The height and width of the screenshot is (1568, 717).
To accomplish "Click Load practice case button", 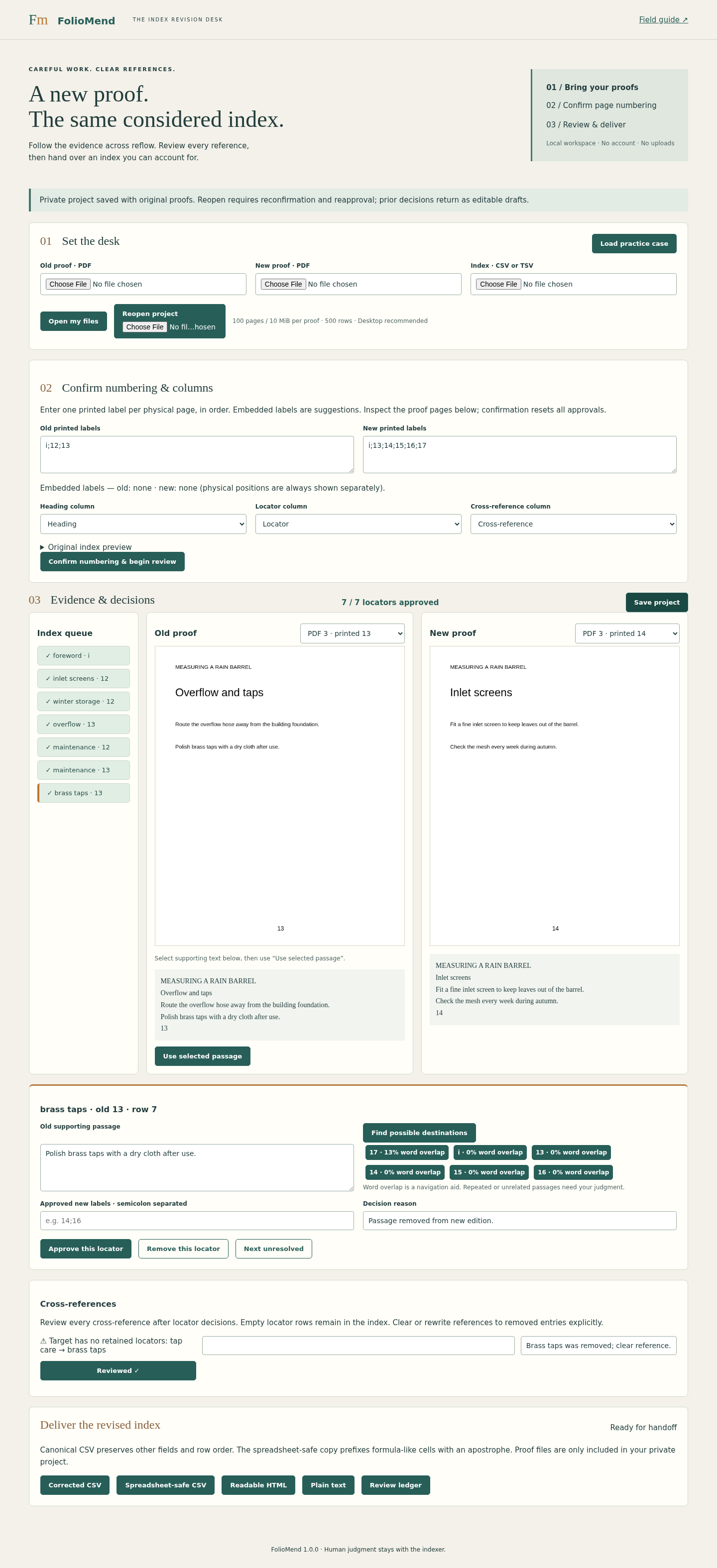I will click(x=633, y=243).
